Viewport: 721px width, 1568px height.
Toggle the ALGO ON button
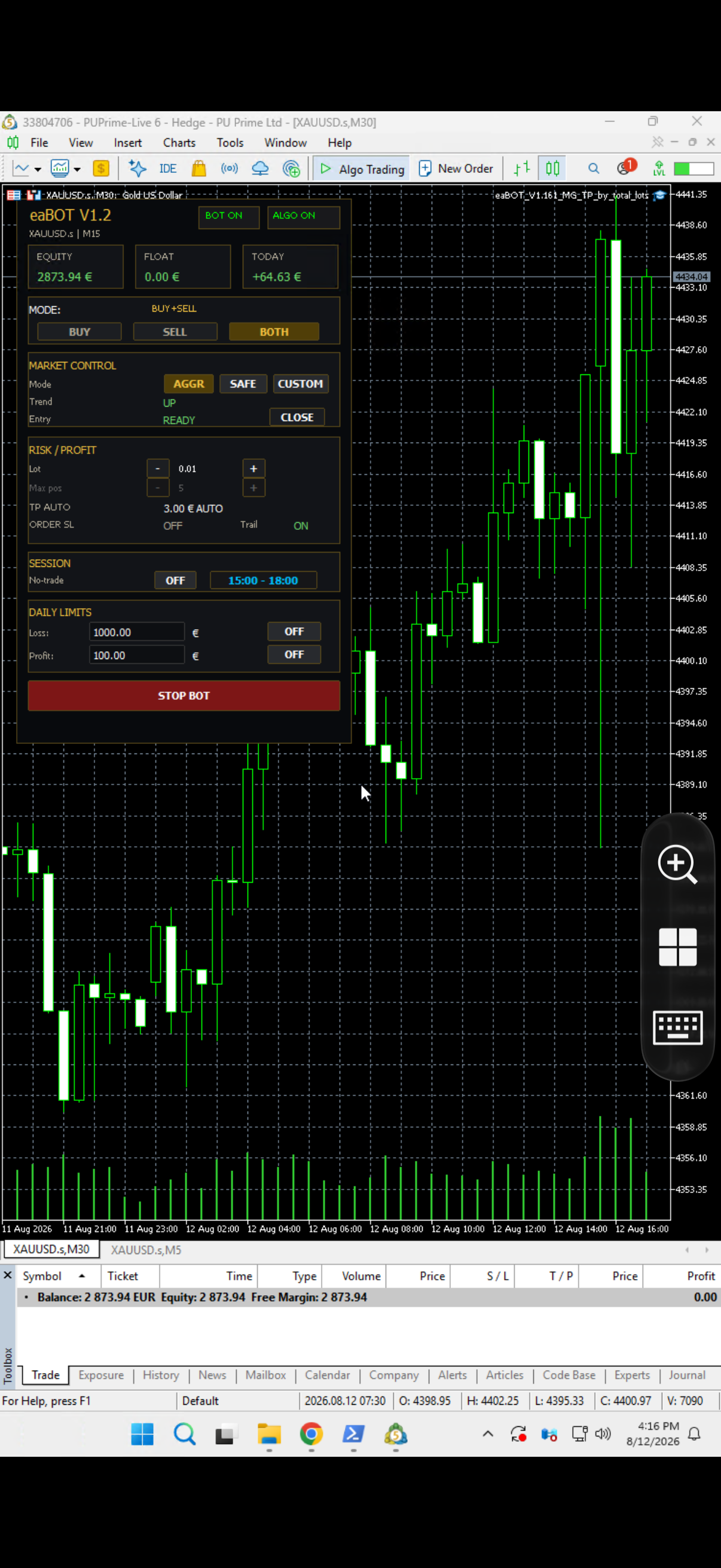pos(303,216)
